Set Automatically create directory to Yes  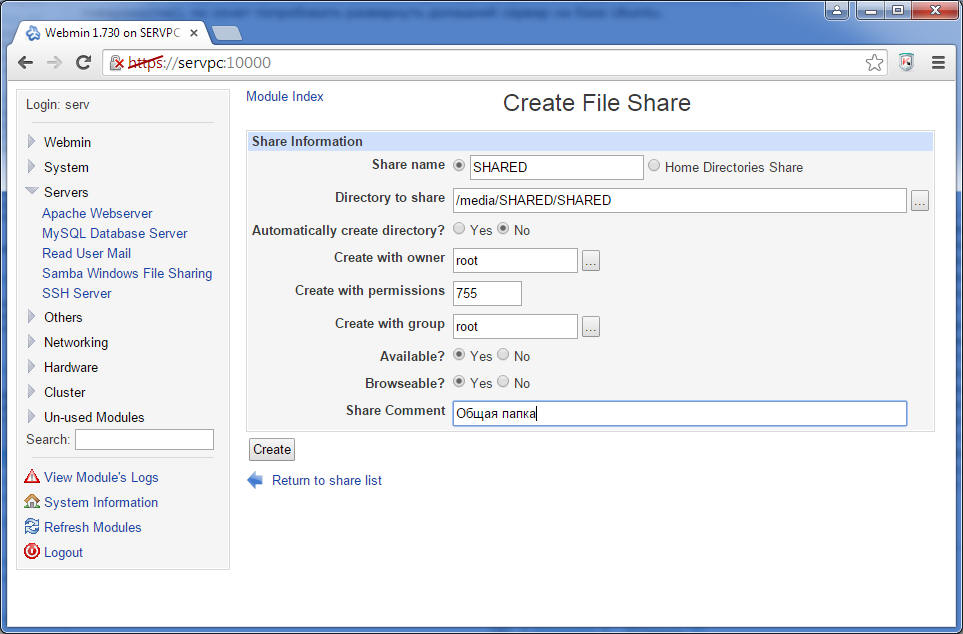click(459, 229)
